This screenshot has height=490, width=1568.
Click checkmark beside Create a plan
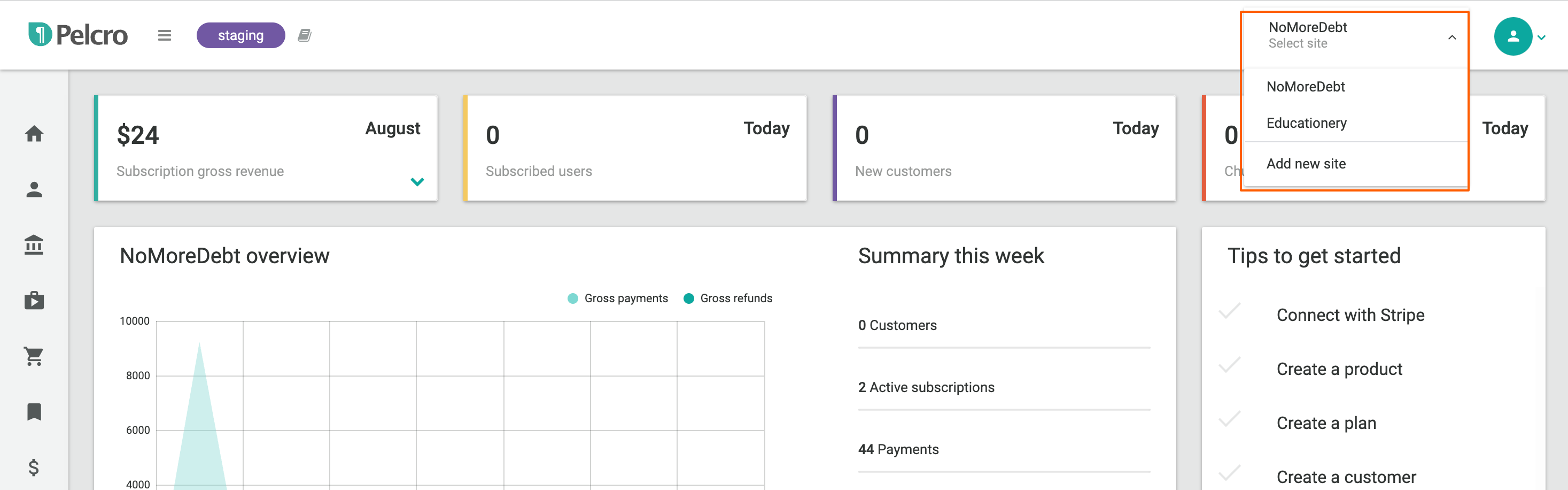pos(1230,419)
